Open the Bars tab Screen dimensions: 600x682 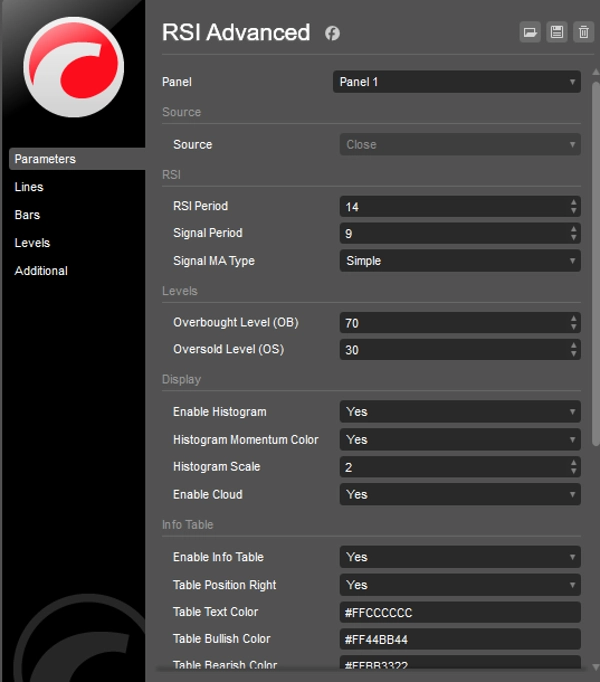tap(27, 215)
